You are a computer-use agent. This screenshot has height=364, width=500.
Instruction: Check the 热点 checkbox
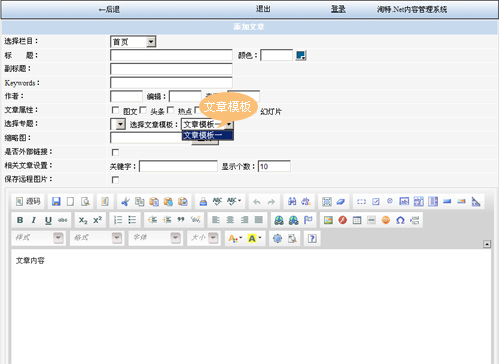click(x=170, y=110)
